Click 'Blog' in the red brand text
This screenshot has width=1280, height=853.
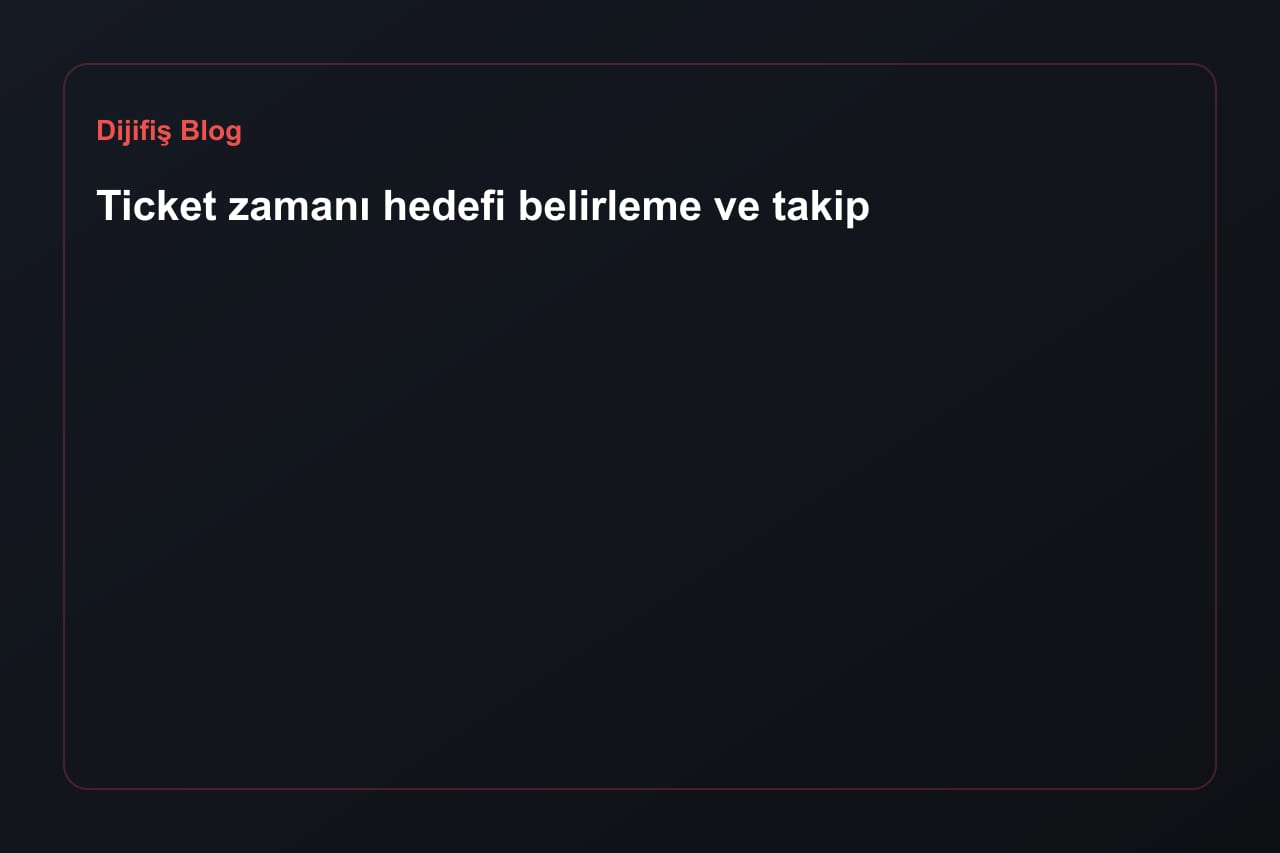pos(211,131)
